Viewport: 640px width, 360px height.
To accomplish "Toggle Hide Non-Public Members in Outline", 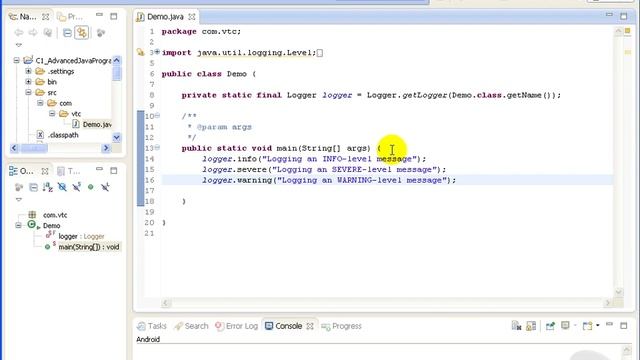I will 91,187.
